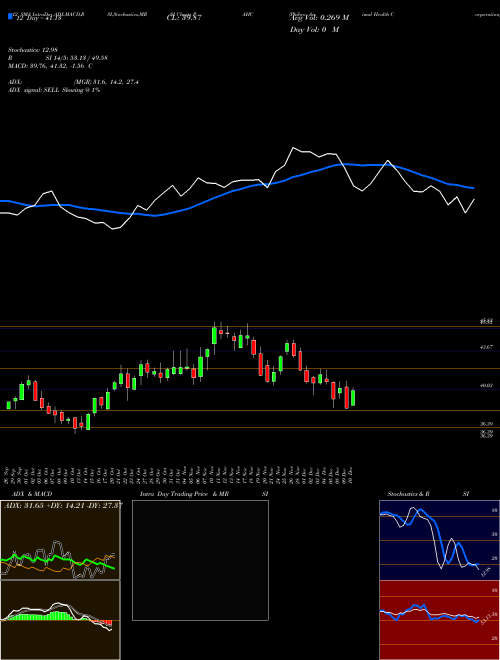This screenshot has height=660, width=500.
Task: Click the blue 12 Day legend square
Action: click(x=10, y=16)
